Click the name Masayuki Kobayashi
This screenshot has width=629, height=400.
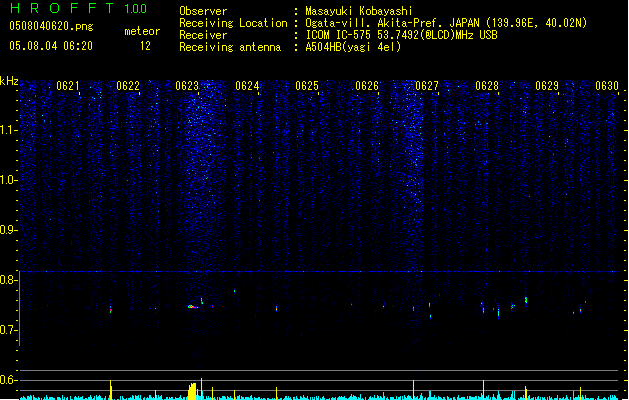coord(359,11)
